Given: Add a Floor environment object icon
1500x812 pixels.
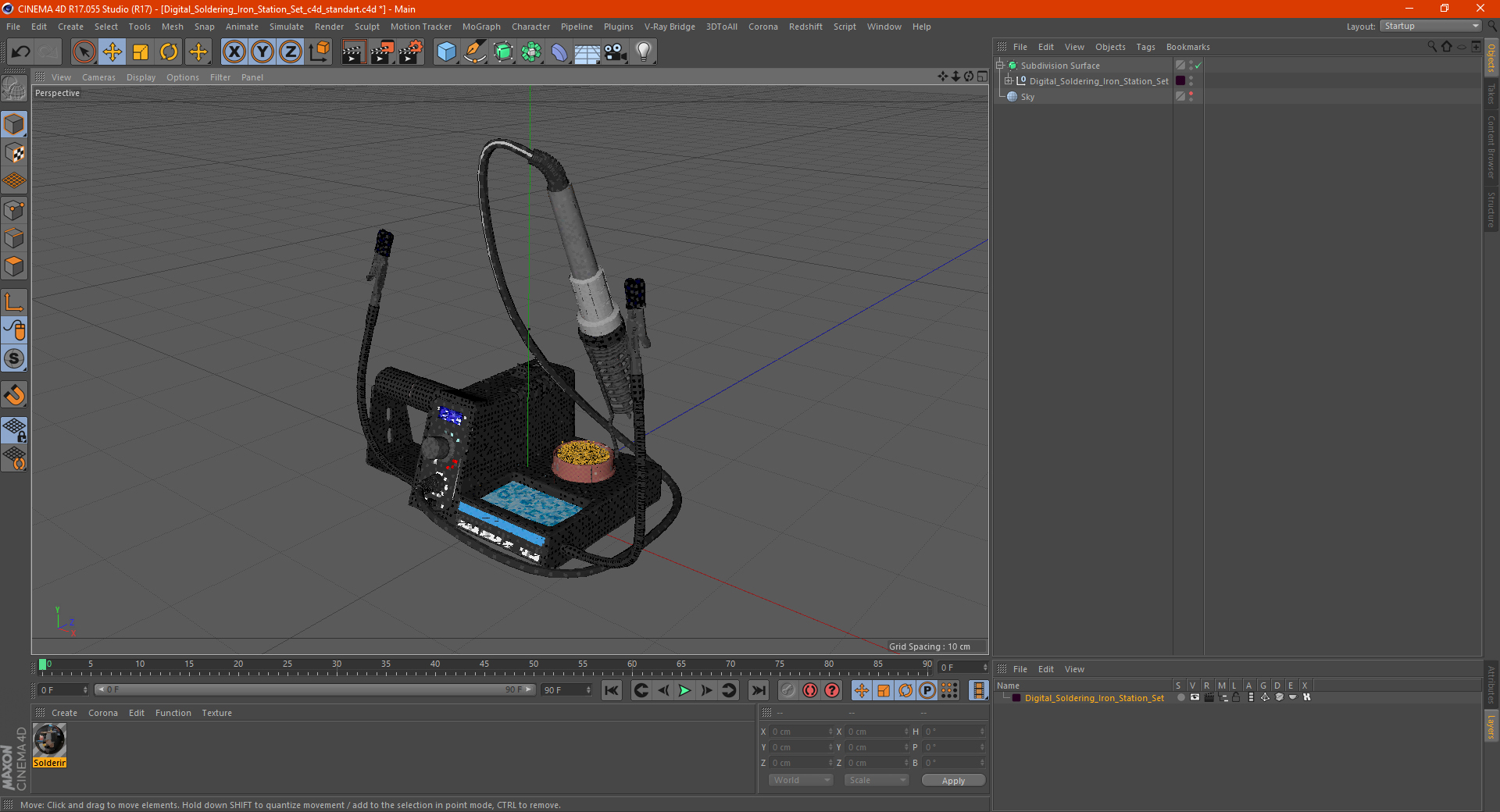Looking at the screenshot, I should 587,52.
